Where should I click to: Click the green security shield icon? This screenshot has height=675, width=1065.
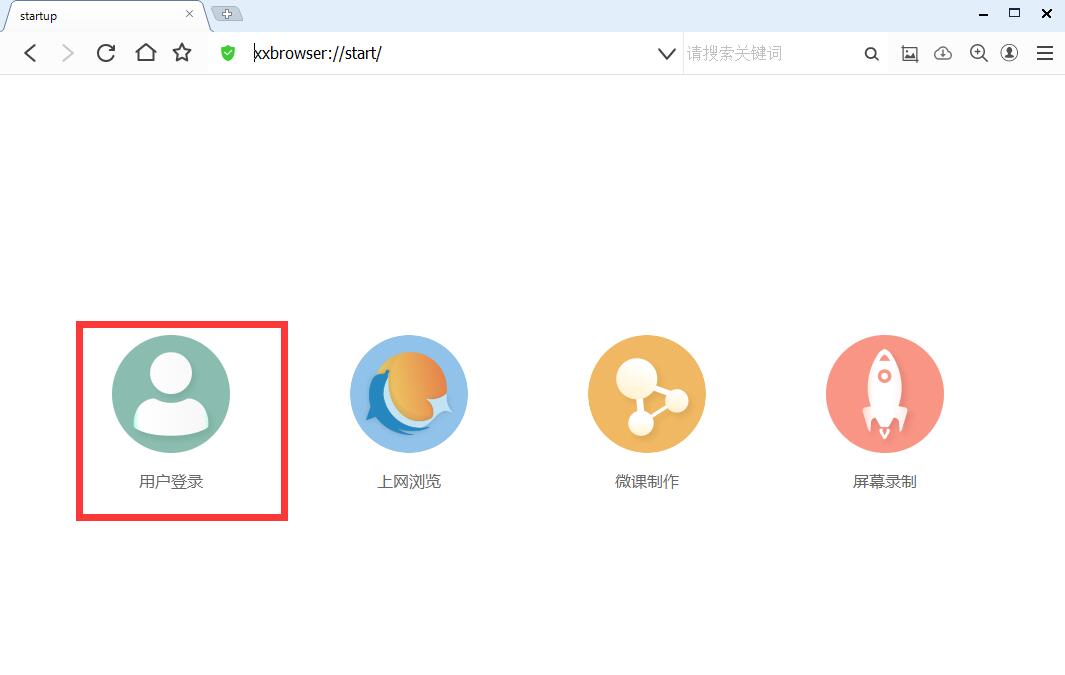click(x=228, y=53)
